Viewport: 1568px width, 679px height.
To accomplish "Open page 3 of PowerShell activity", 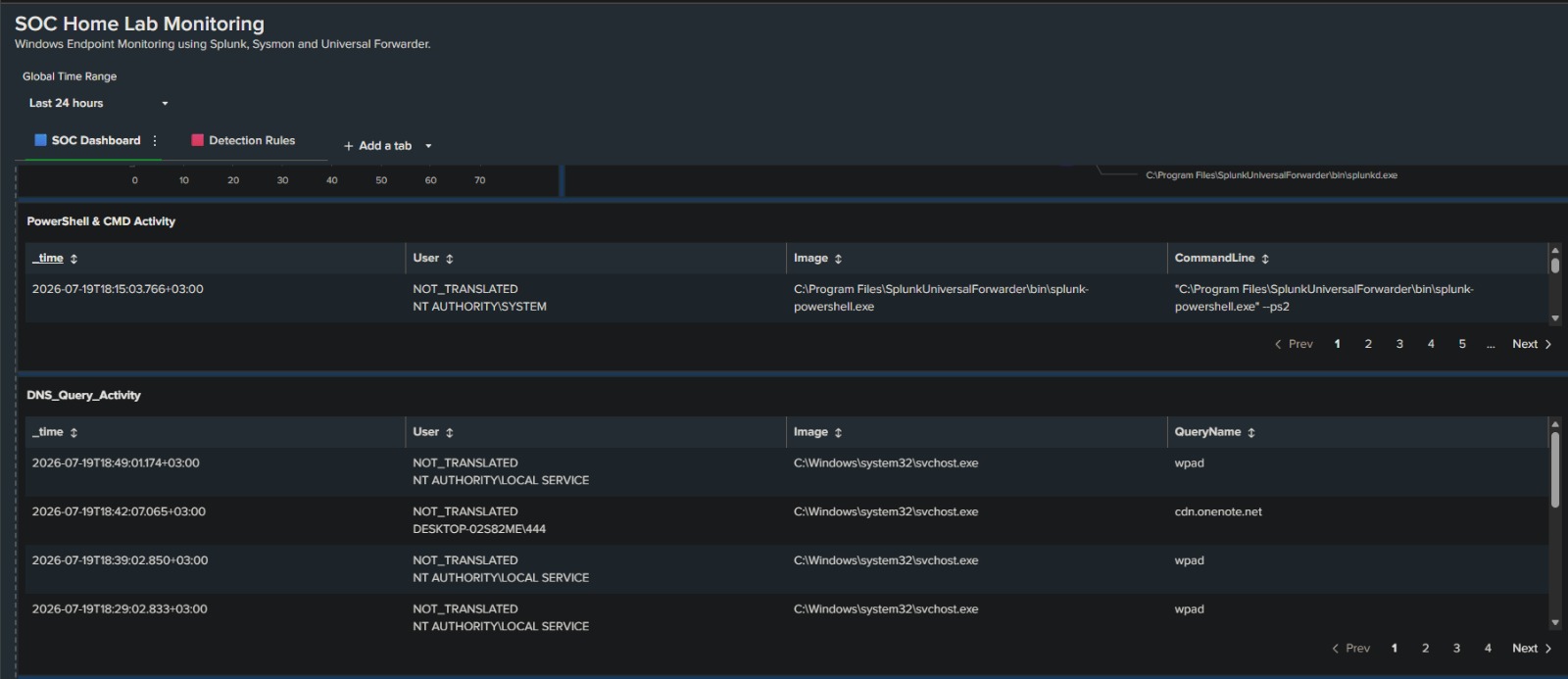I will point(1399,344).
